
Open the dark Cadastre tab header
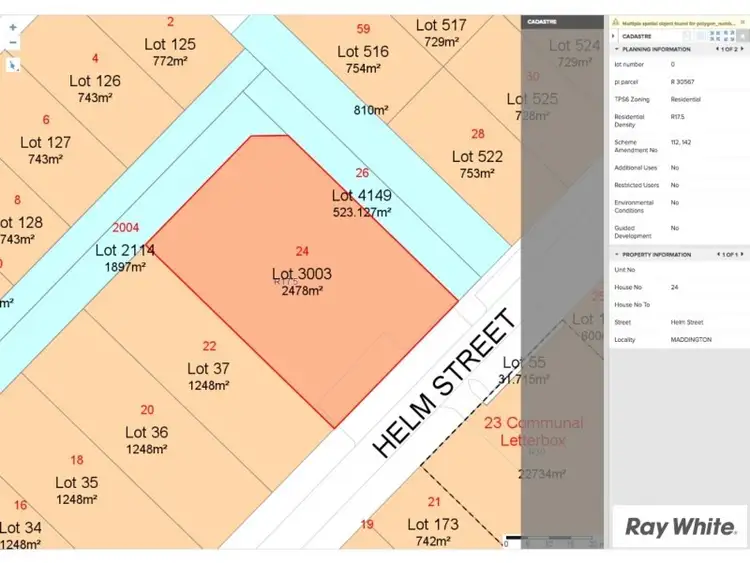point(541,21)
